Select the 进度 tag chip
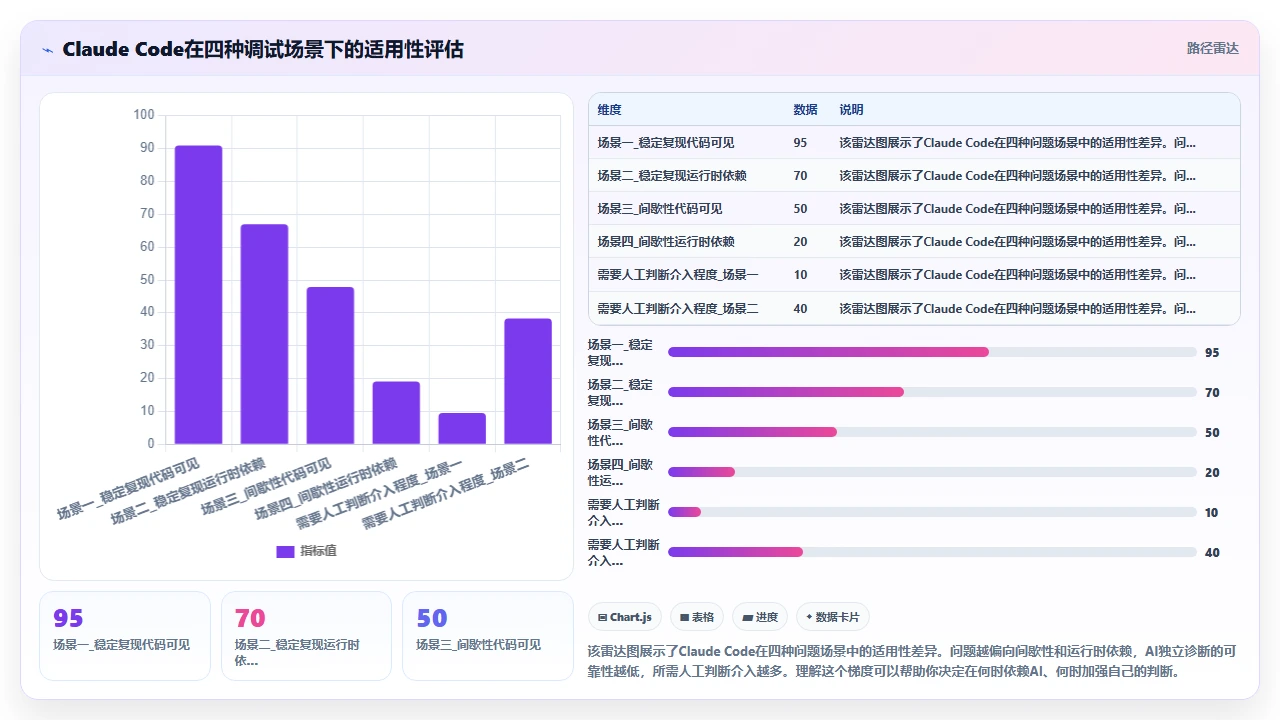 tap(760, 617)
